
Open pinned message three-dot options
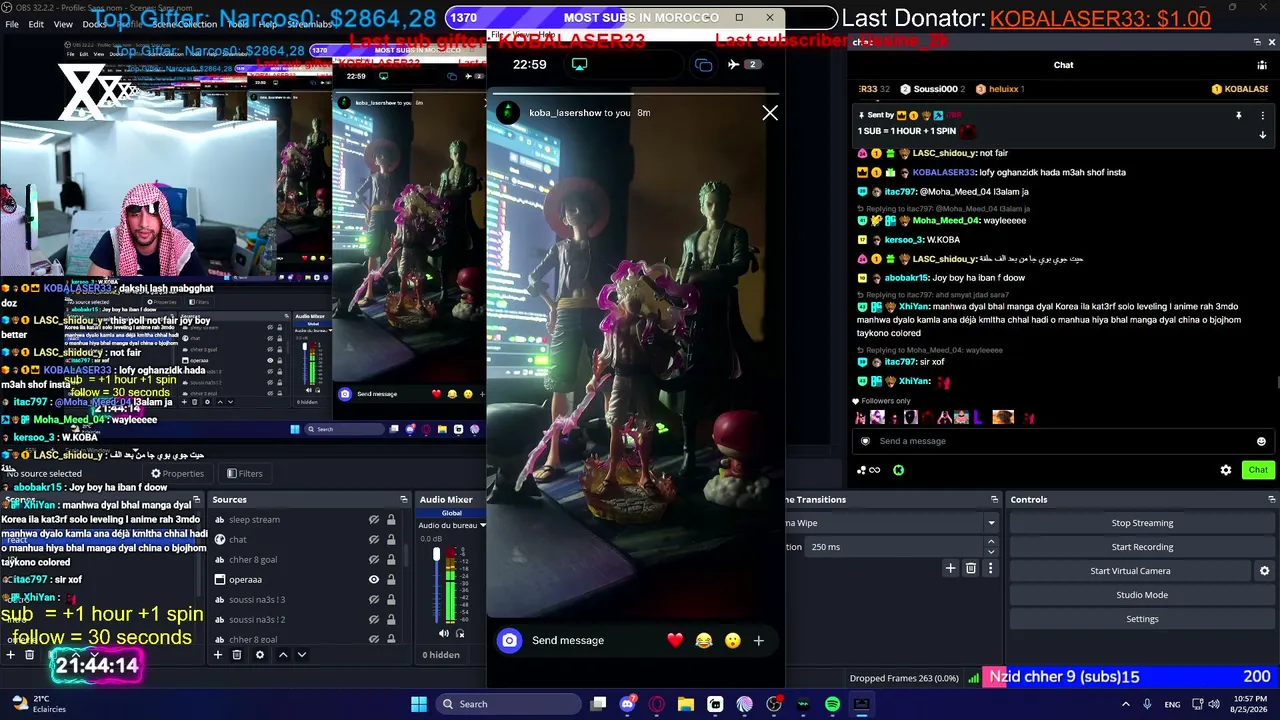pyautogui.click(x=1262, y=116)
